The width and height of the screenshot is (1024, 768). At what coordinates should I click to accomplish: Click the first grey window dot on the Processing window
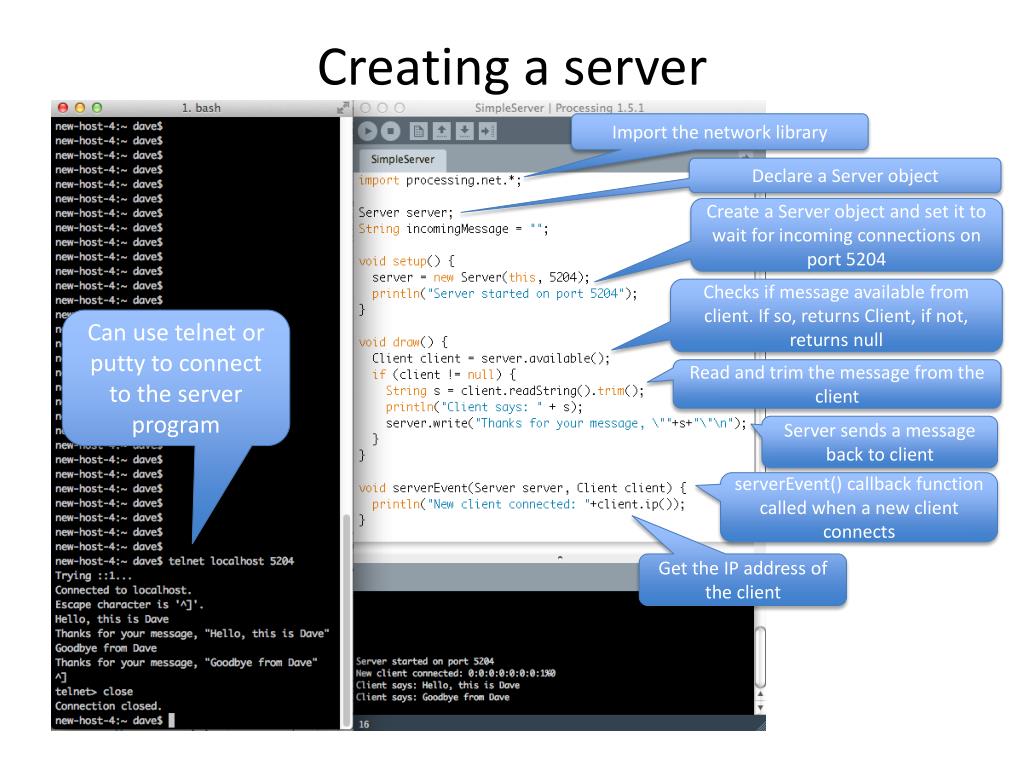click(x=366, y=108)
